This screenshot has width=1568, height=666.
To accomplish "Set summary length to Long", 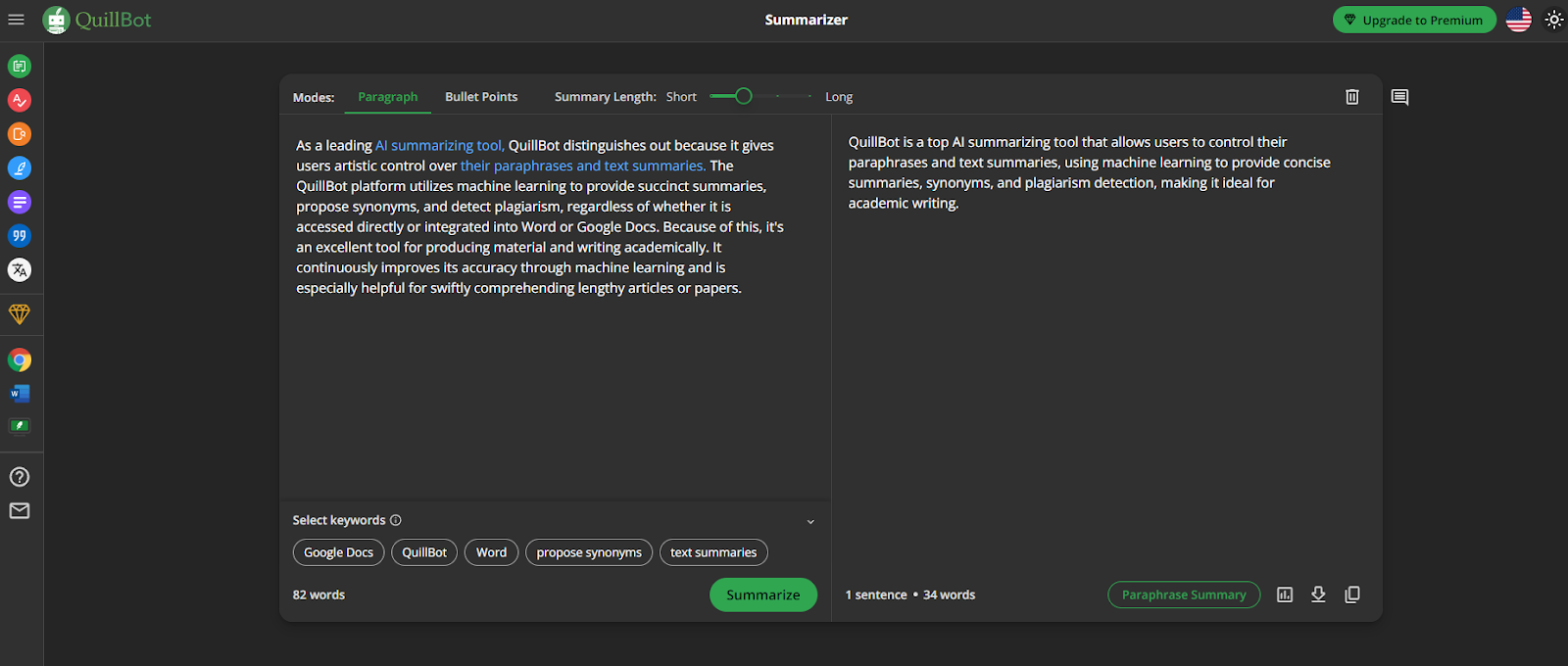I will 839,97.
